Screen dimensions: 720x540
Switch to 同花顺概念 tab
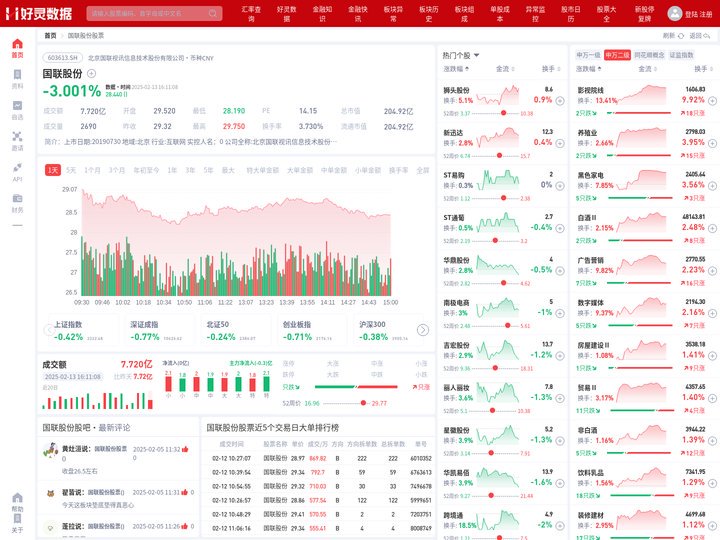pos(649,55)
